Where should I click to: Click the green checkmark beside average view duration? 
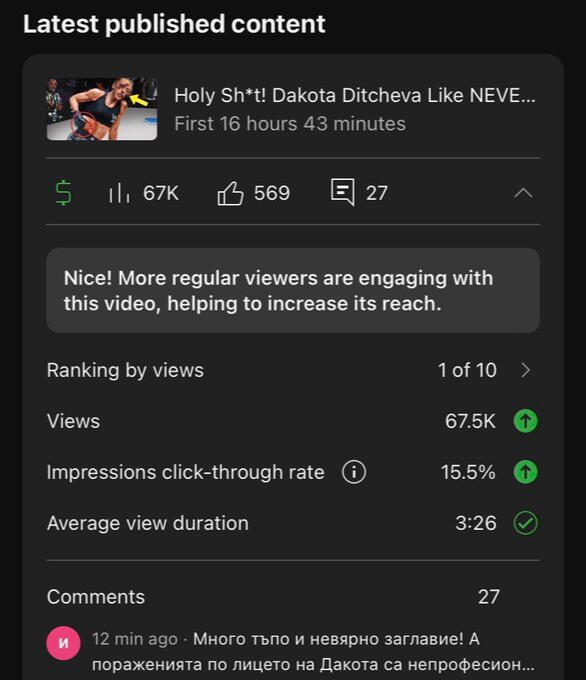[526, 523]
